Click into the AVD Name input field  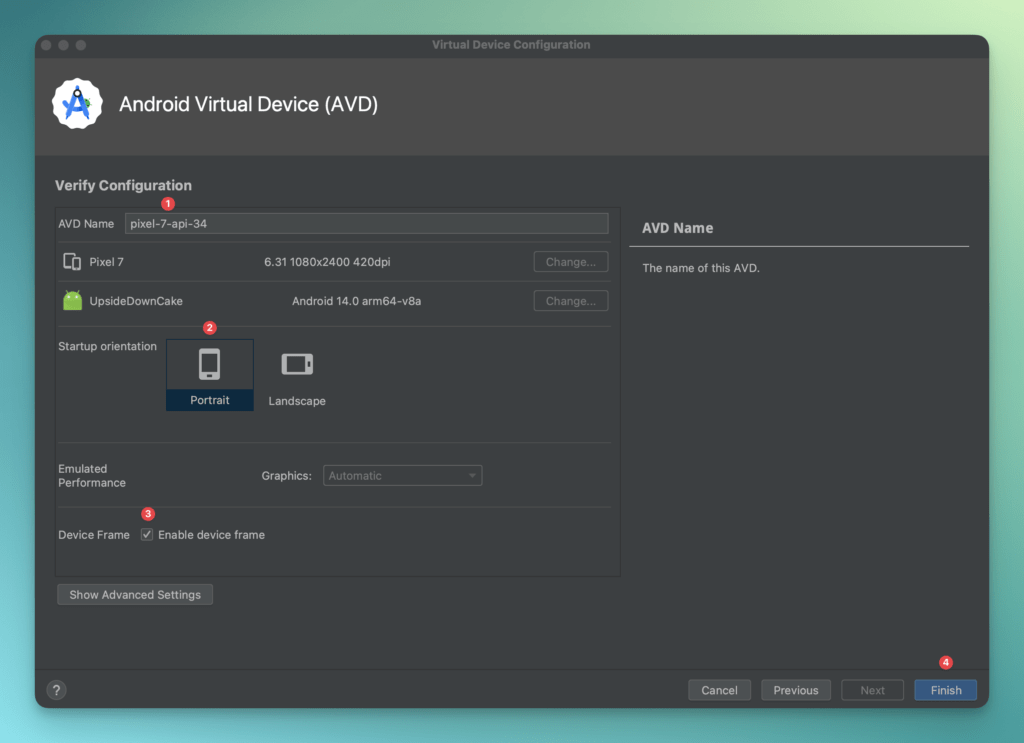[366, 223]
